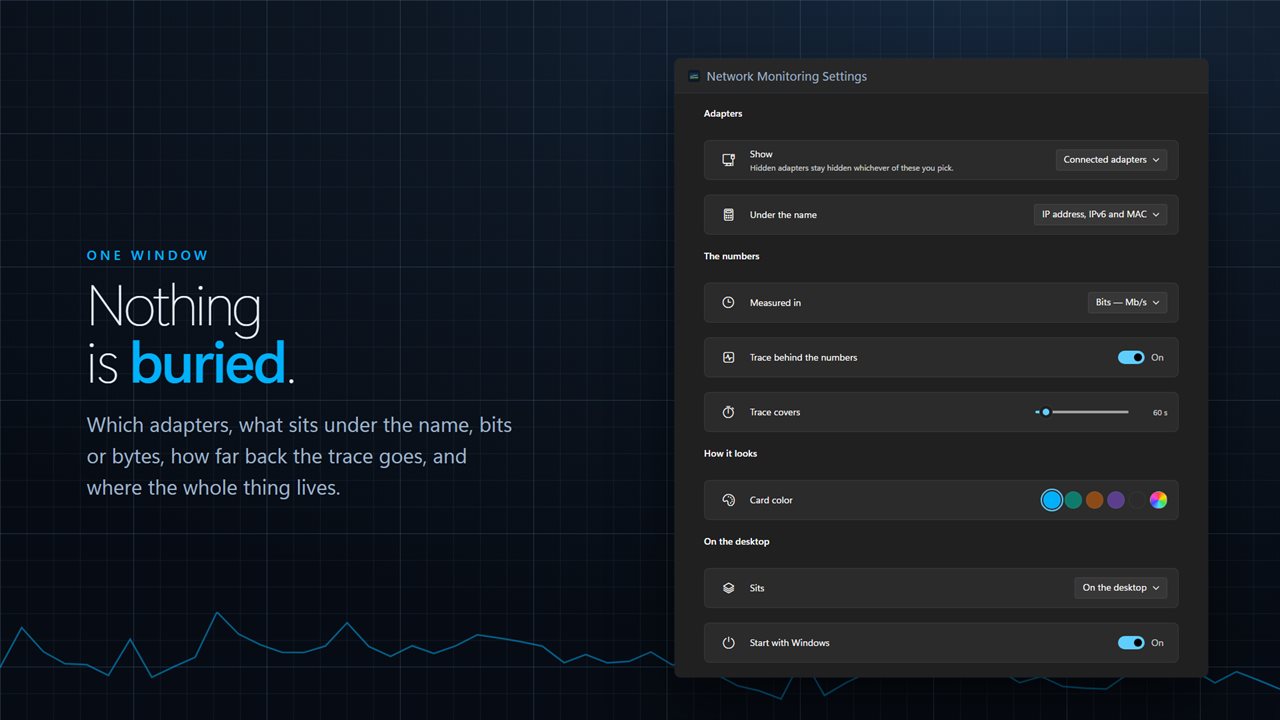Click the clock icon beside Measured in
Screen dimensions: 1280x720
tap(729, 302)
